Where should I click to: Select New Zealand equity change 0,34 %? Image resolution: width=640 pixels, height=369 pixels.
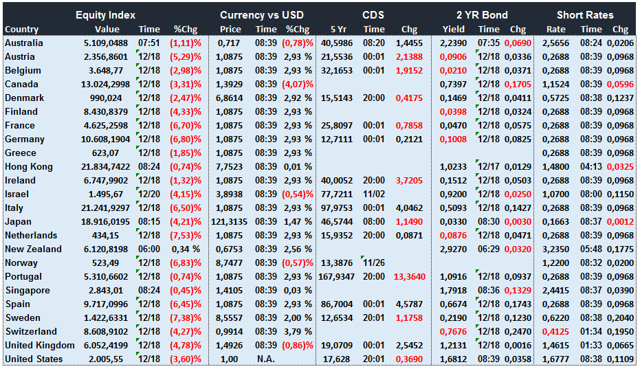pos(186,249)
